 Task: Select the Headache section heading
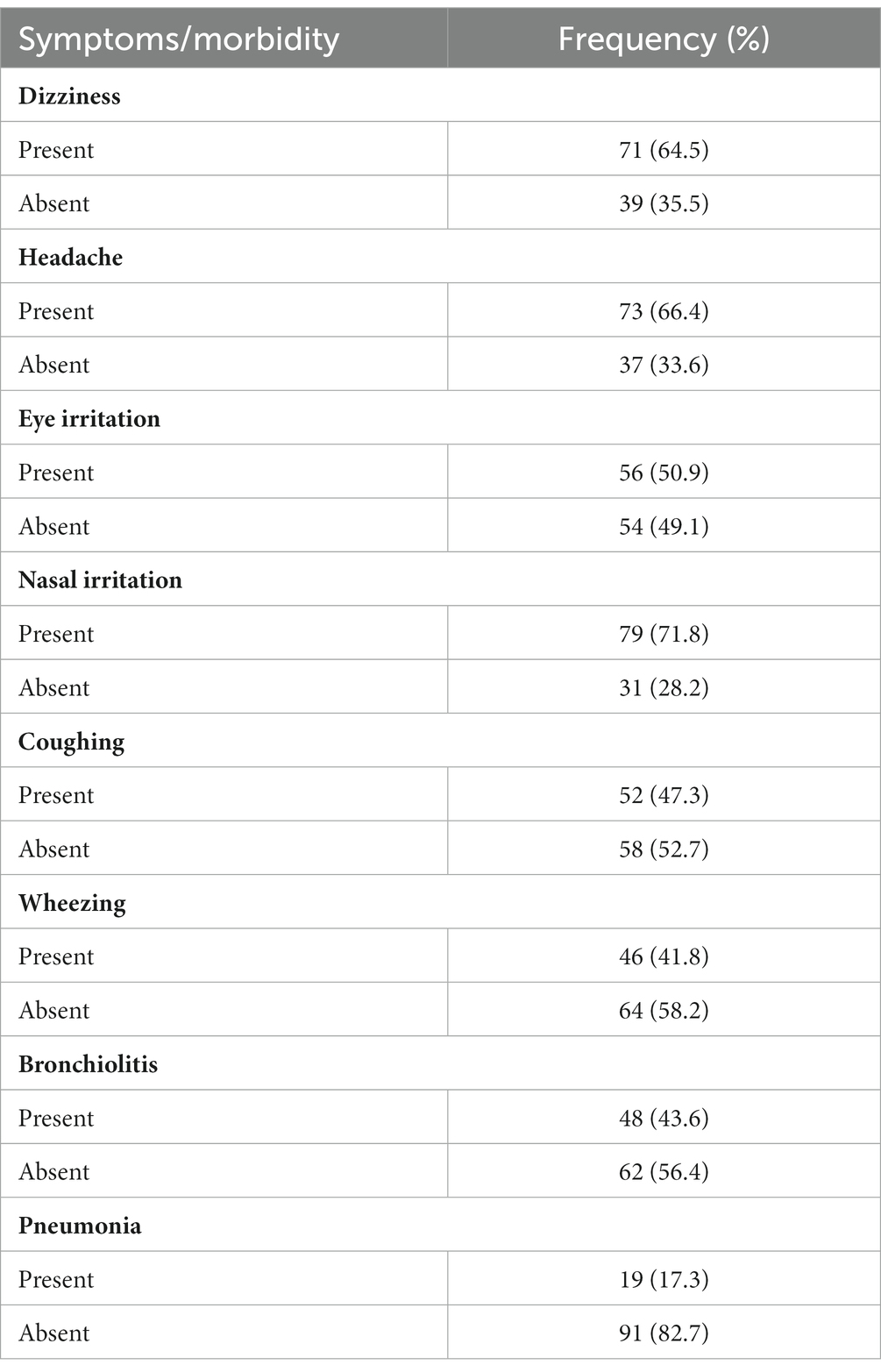[70, 257]
